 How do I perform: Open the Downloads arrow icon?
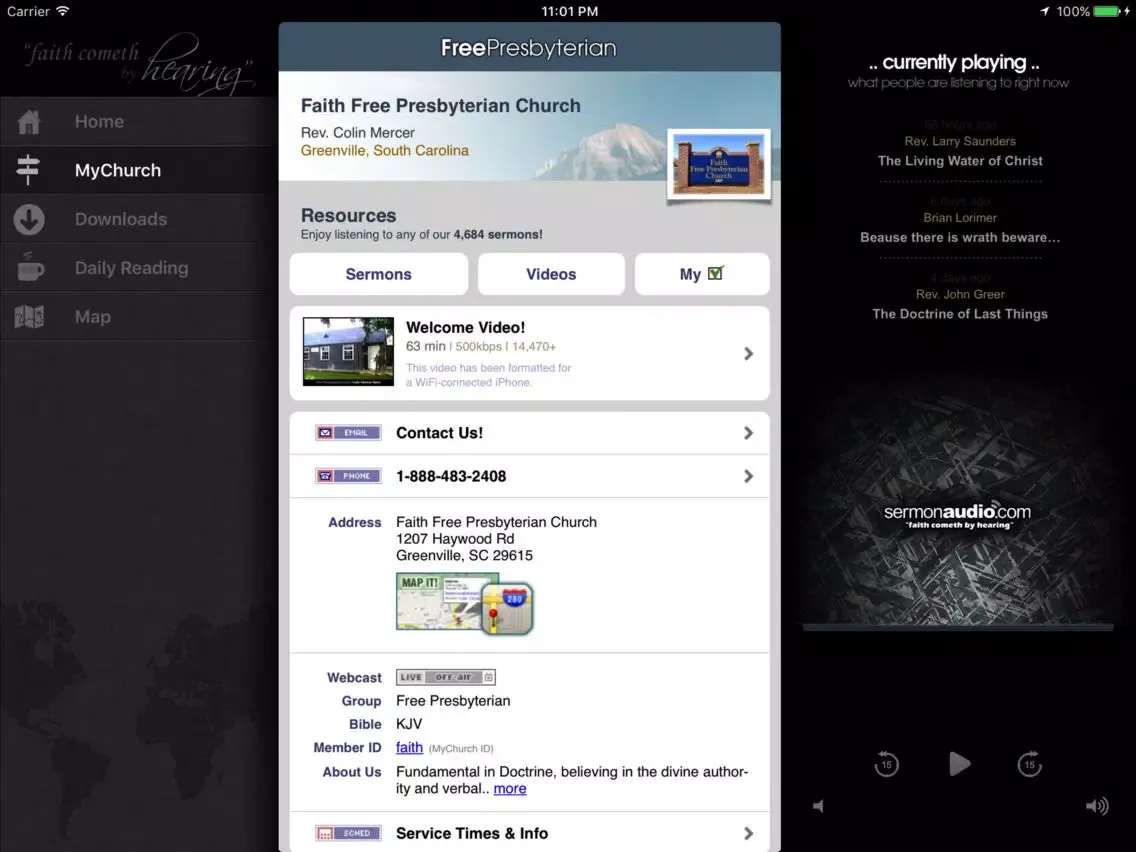click(x=29, y=220)
